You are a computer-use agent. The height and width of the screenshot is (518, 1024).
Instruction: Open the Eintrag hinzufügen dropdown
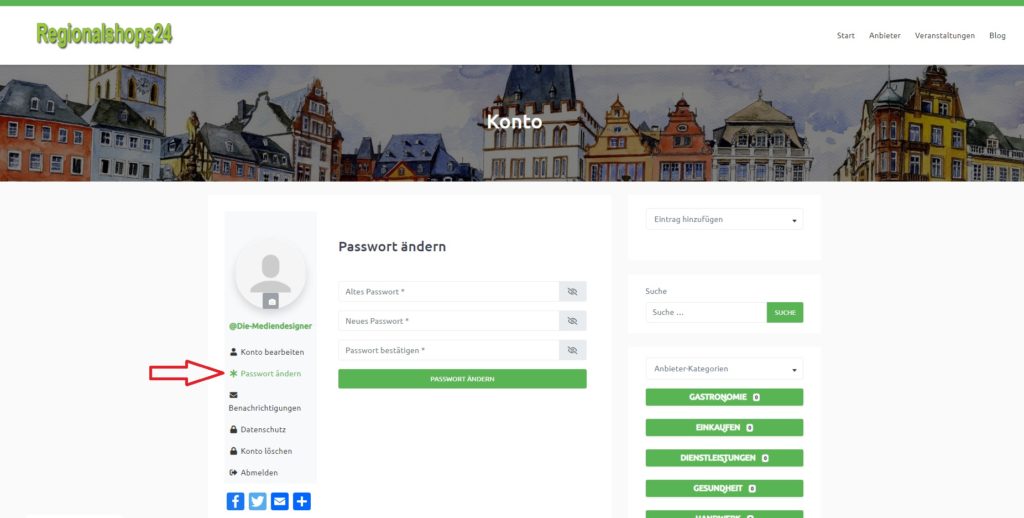coord(724,219)
